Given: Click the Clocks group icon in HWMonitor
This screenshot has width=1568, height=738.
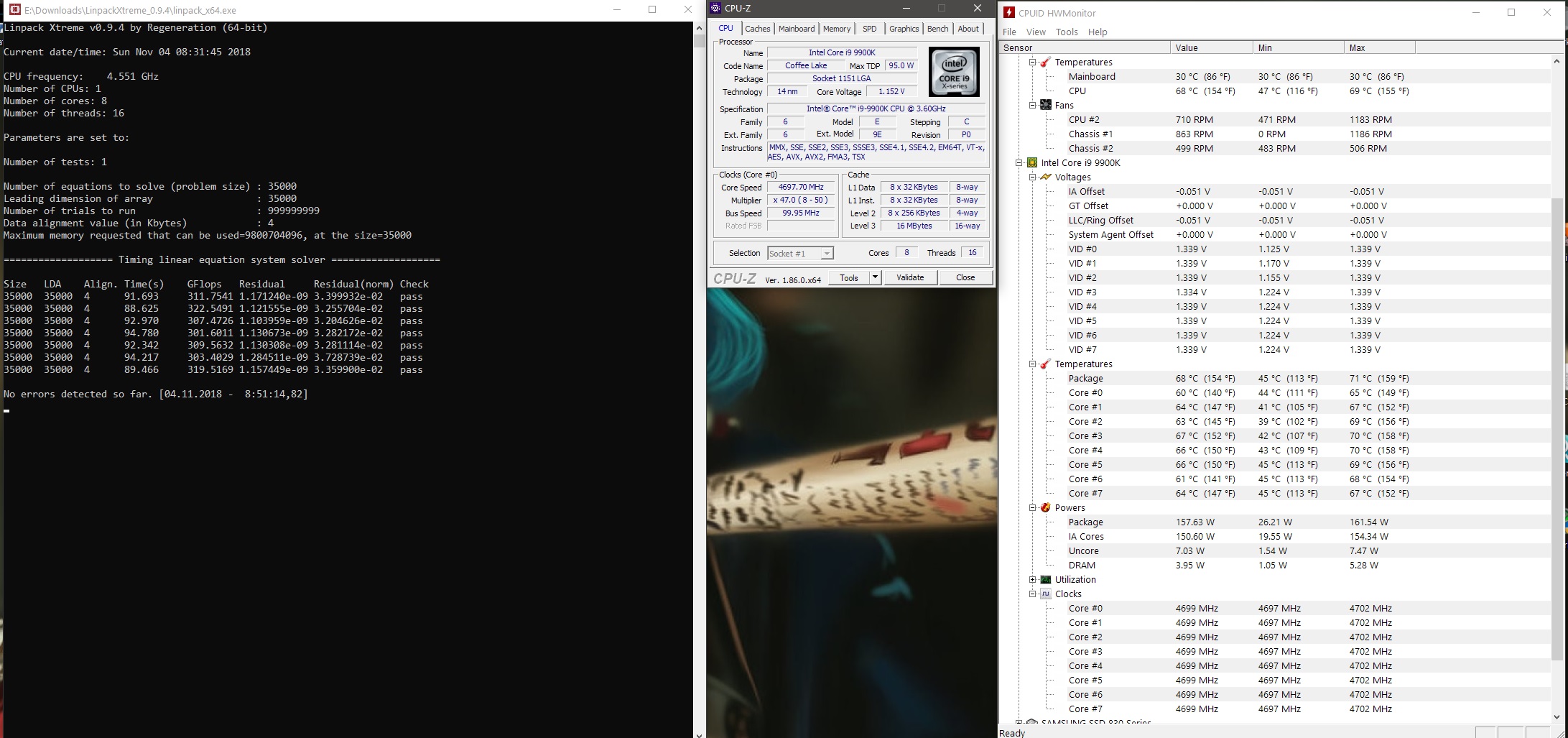Looking at the screenshot, I should coord(1045,594).
